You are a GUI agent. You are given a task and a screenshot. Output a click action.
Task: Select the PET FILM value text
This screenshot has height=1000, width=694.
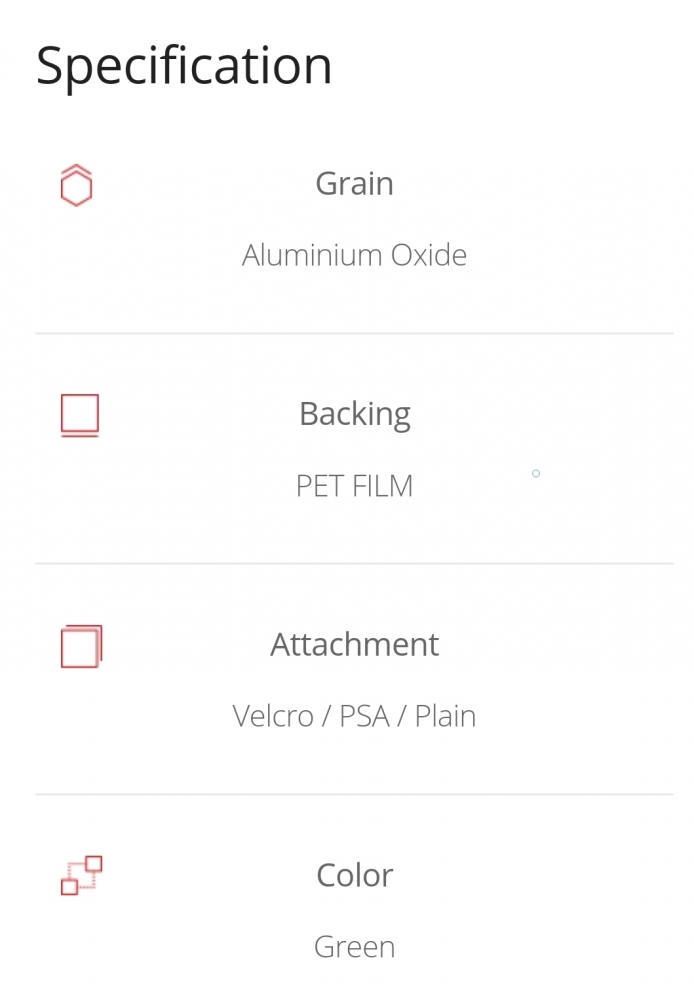point(355,486)
